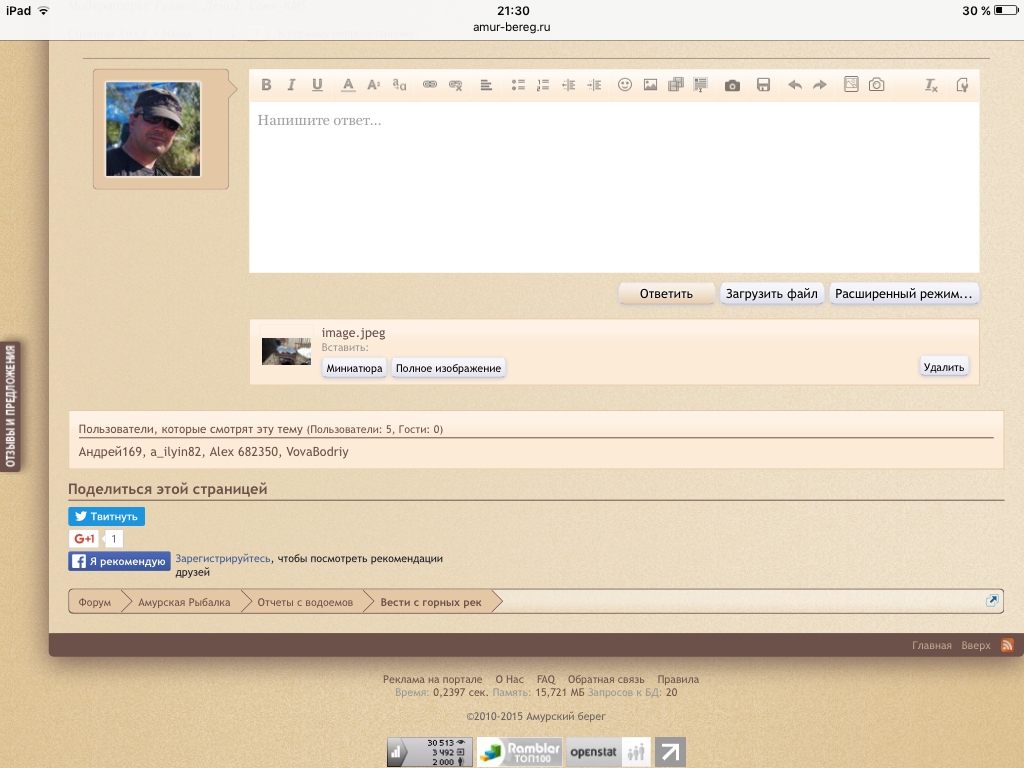Click the save draft floppy icon
This screenshot has width=1024, height=768.
click(x=763, y=85)
